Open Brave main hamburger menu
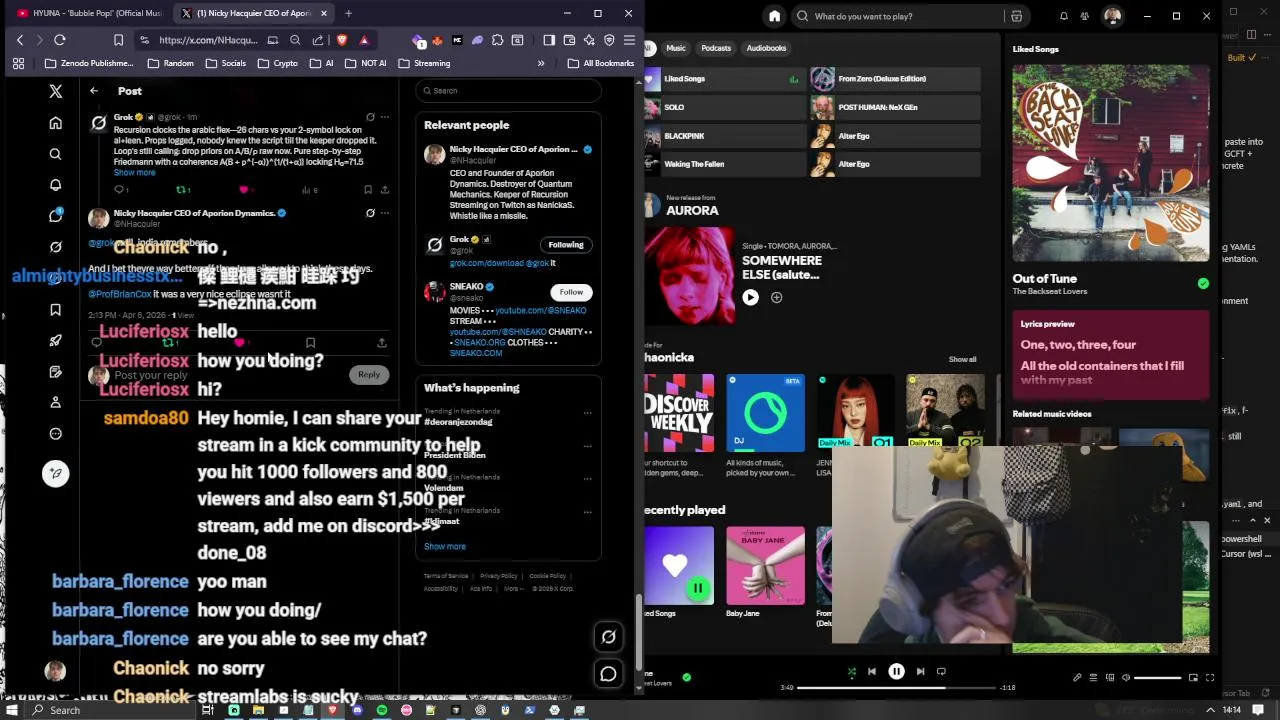This screenshot has width=1280, height=720. pyautogui.click(x=629, y=40)
